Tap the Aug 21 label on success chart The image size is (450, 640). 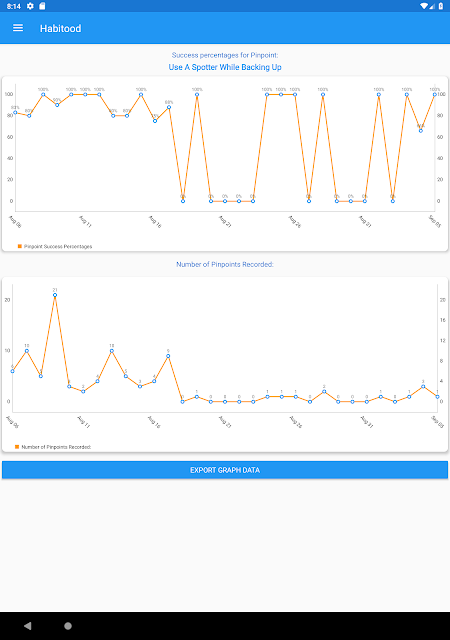(225, 221)
